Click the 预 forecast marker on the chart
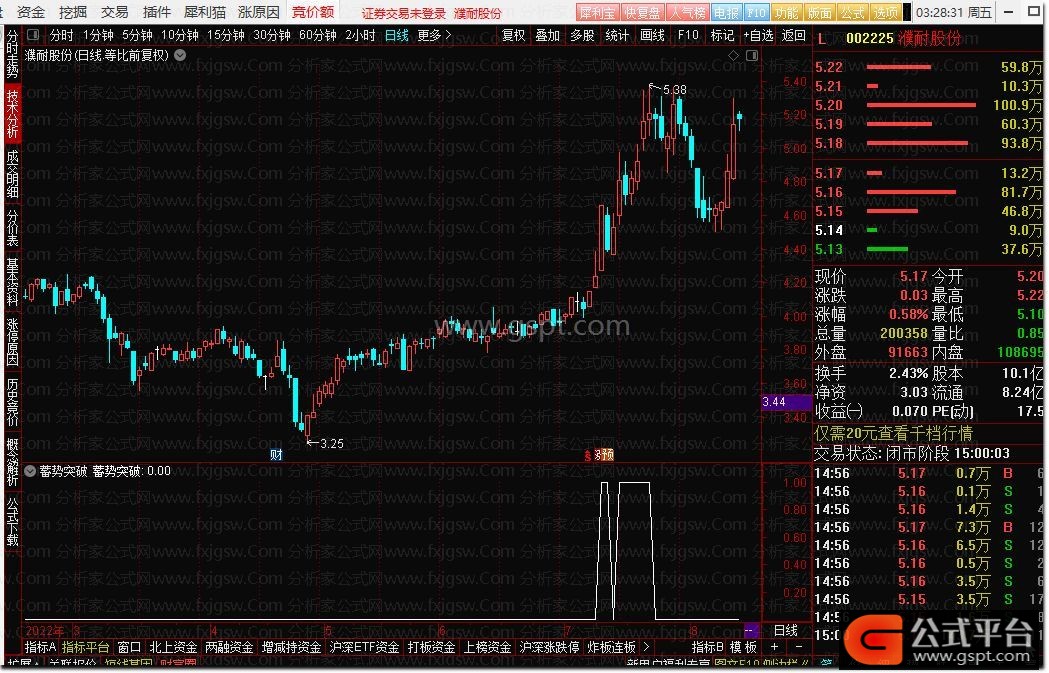The image size is (1049, 673). pyautogui.click(x=607, y=455)
